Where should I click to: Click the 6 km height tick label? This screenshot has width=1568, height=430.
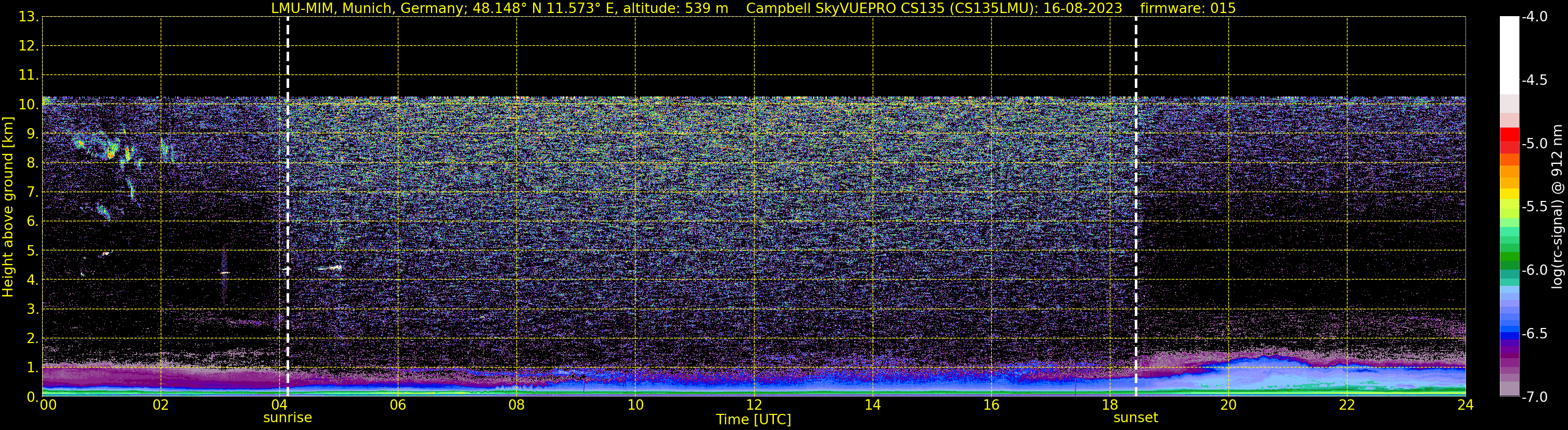[32, 222]
